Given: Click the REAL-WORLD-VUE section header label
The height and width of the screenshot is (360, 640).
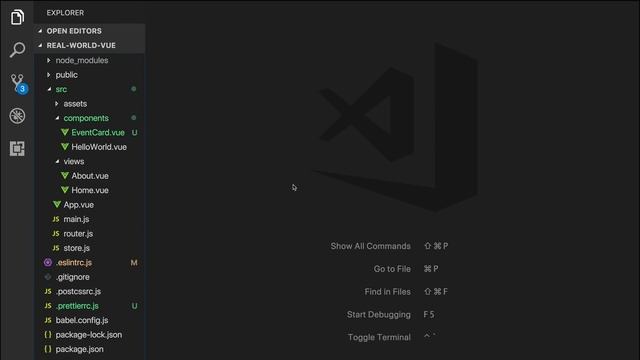Looking at the screenshot, I should [x=81, y=45].
